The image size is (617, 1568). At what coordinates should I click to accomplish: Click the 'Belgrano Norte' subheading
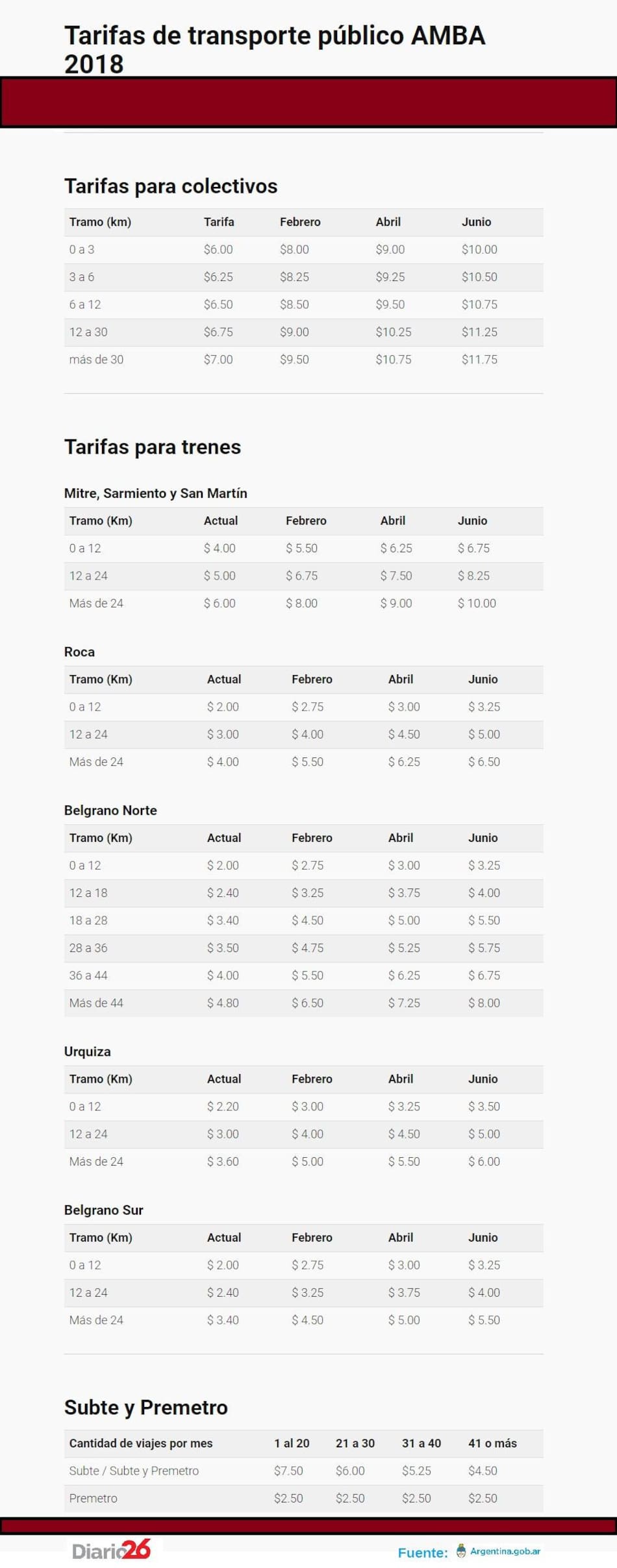coord(110,810)
